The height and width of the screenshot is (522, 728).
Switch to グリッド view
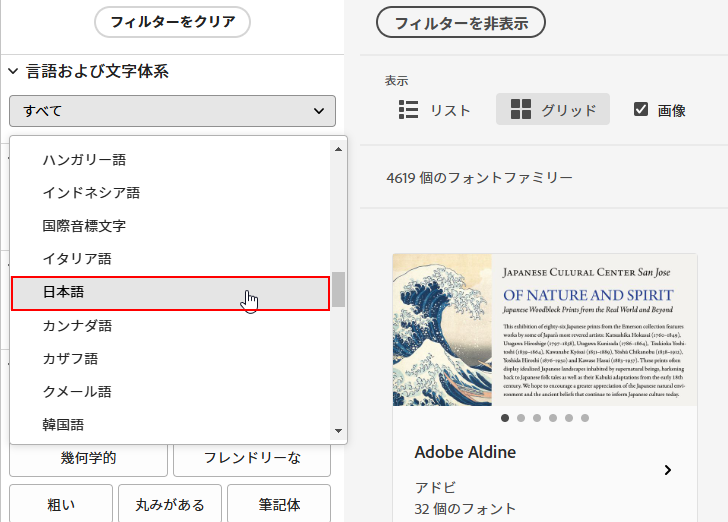[x=552, y=109]
